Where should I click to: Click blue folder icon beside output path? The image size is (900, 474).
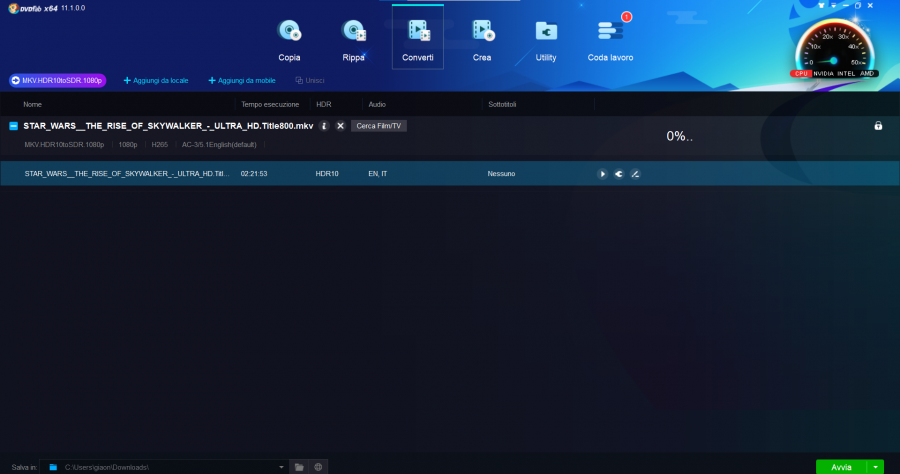[x=53, y=467]
